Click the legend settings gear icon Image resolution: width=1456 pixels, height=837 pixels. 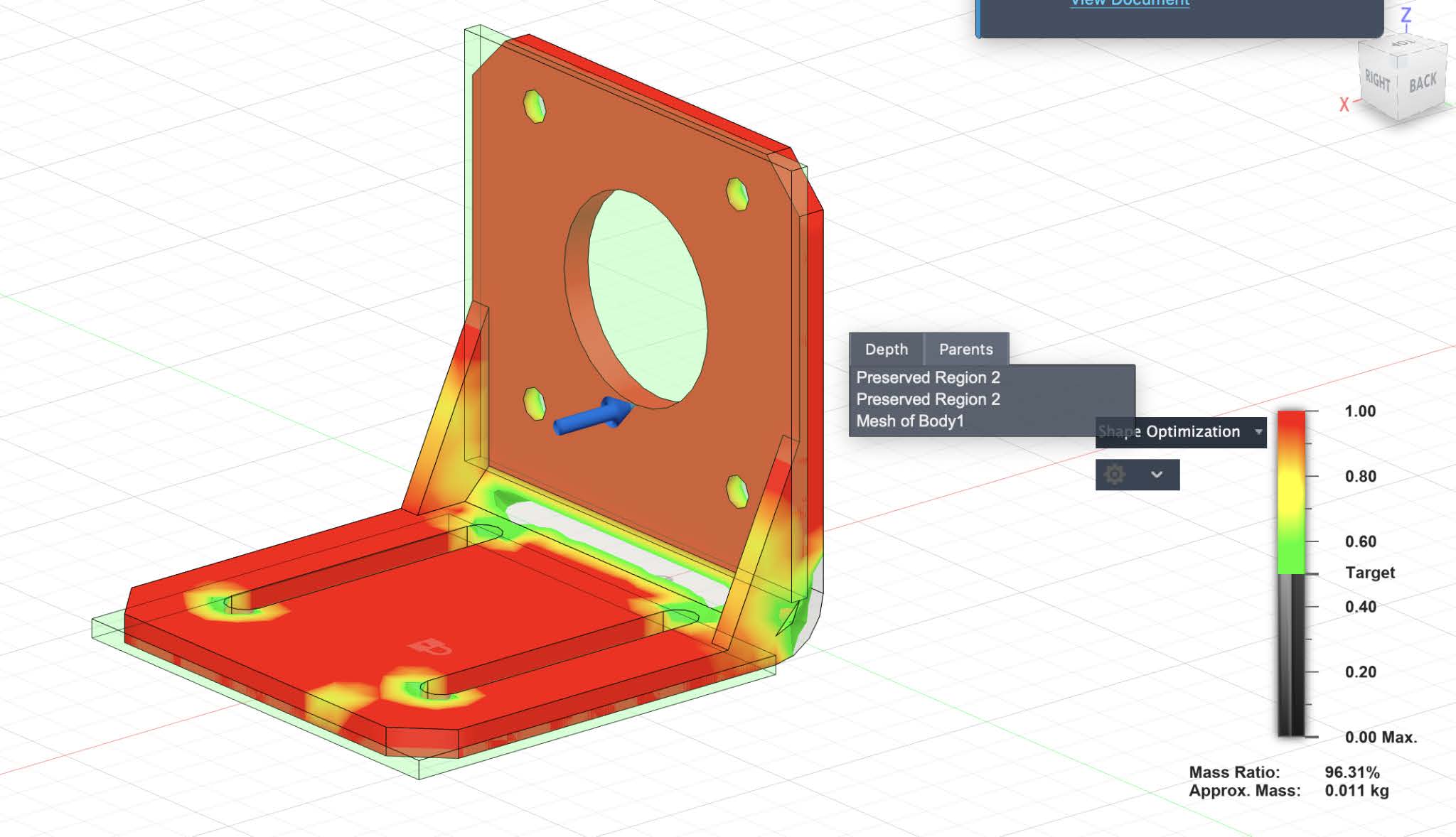(x=1115, y=475)
